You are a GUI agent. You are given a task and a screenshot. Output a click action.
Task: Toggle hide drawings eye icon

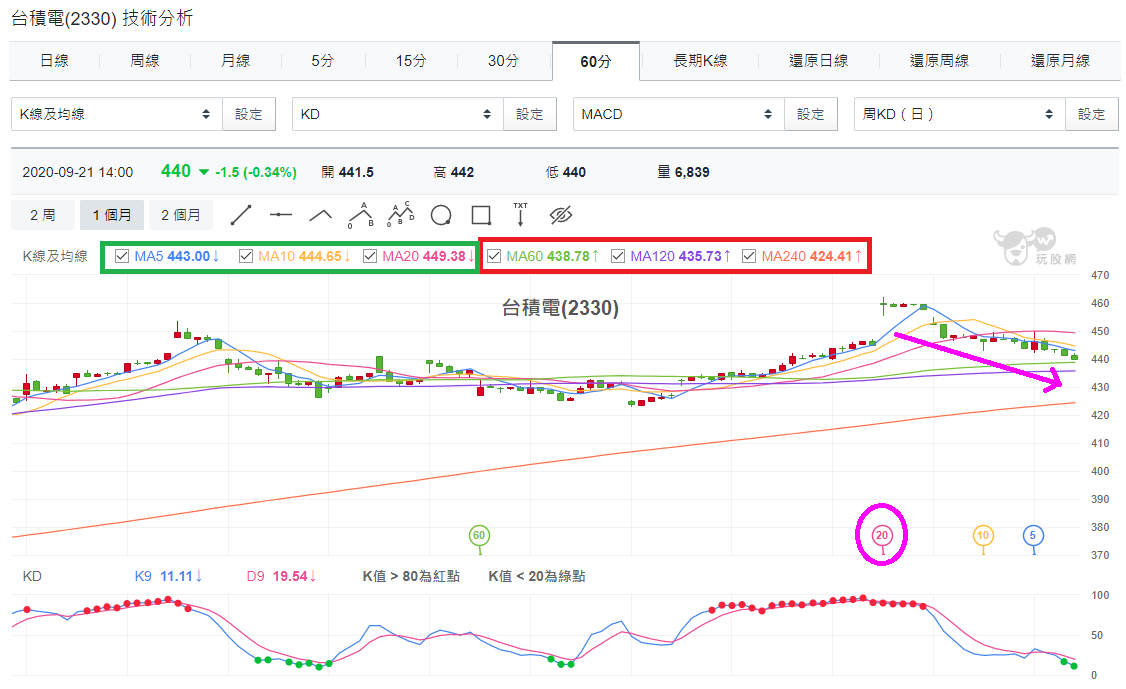point(561,215)
